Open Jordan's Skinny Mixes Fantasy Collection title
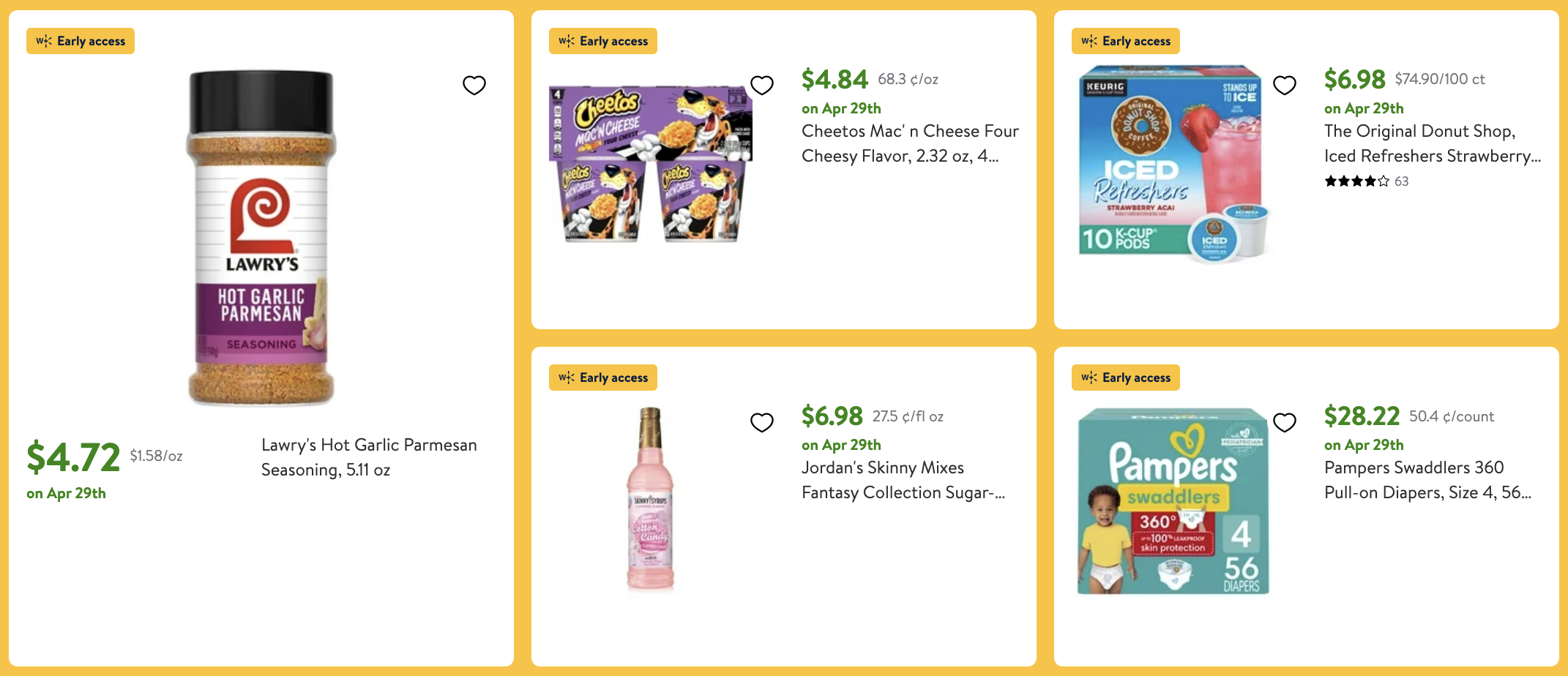Viewport: 1568px width, 676px height. 903,480
